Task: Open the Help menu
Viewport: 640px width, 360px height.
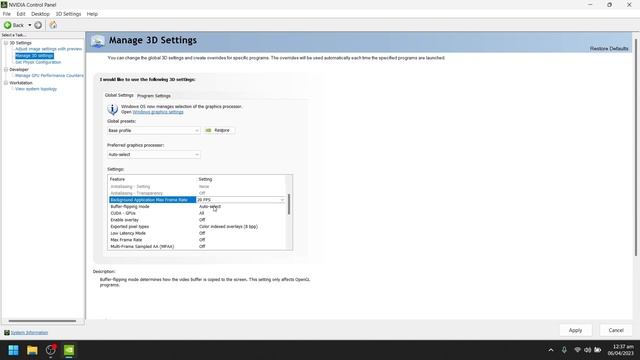Action: (x=92, y=14)
